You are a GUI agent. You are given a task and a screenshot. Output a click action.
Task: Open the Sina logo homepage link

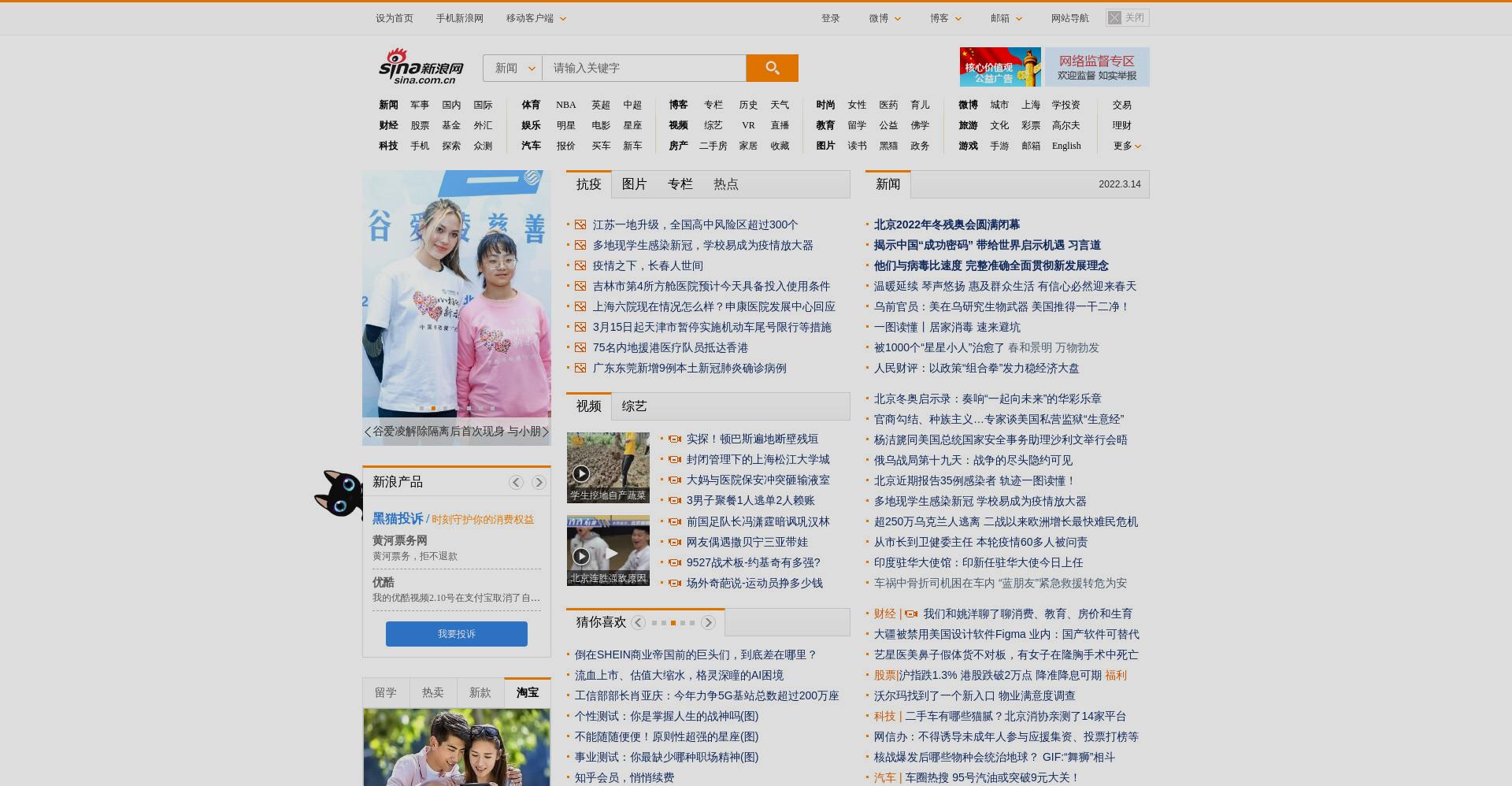tap(421, 66)
